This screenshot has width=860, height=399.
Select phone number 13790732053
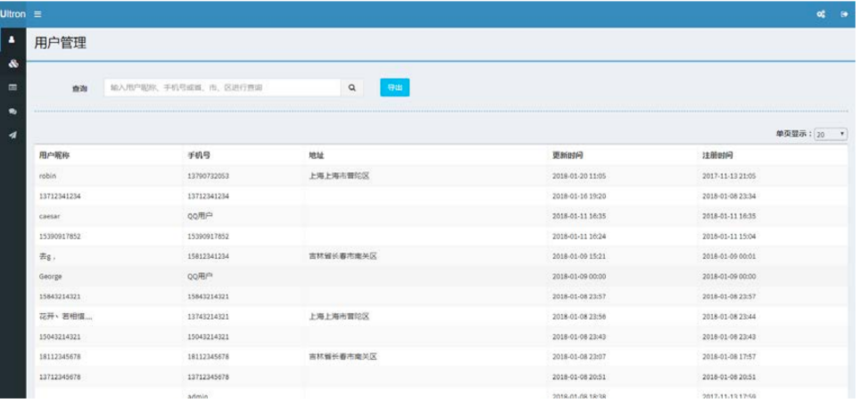click(208, 176)
